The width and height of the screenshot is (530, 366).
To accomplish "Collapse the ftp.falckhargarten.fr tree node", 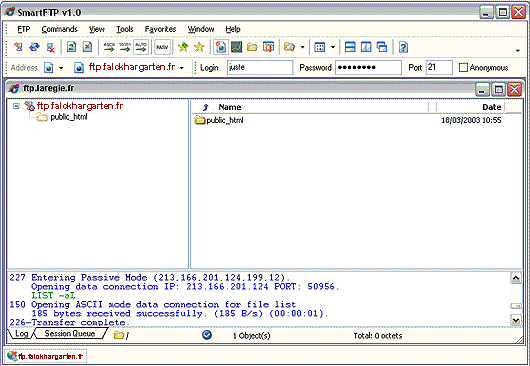I will click(x=16, y=106).
